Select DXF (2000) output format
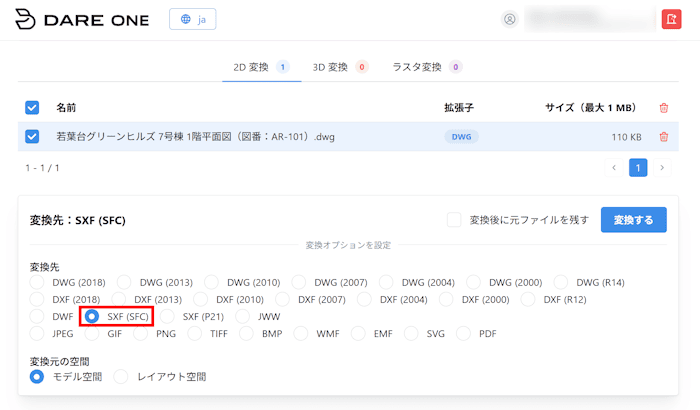Viewport: 700px width, 410px height. click(446, 299)
